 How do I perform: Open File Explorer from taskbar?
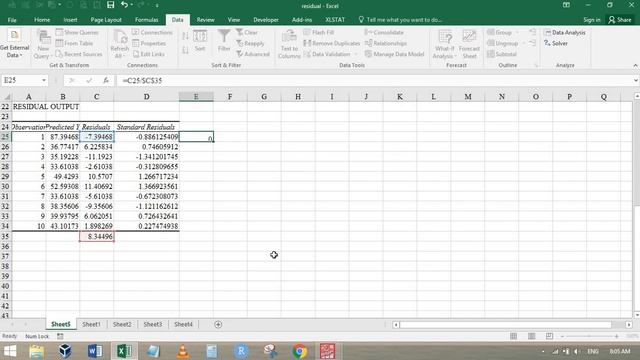coord(36,351)
